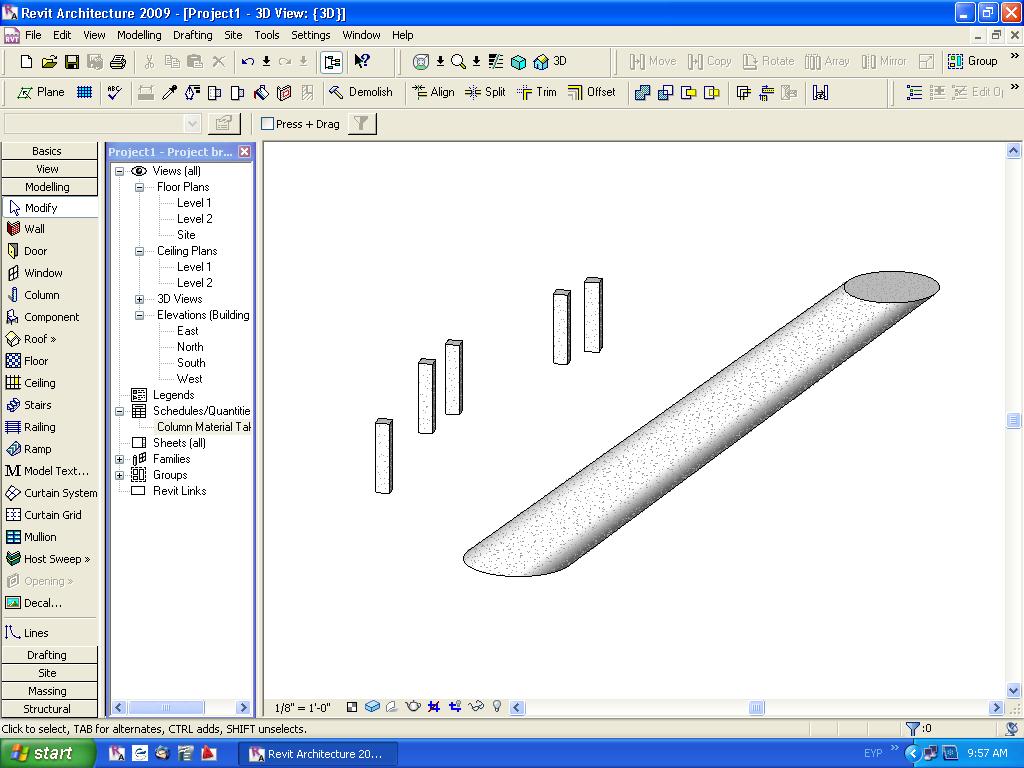Click the lightbulb reveal hidden elements icon
The height and width of the screenshot is (768, 1024).
[x=496, y=707]
